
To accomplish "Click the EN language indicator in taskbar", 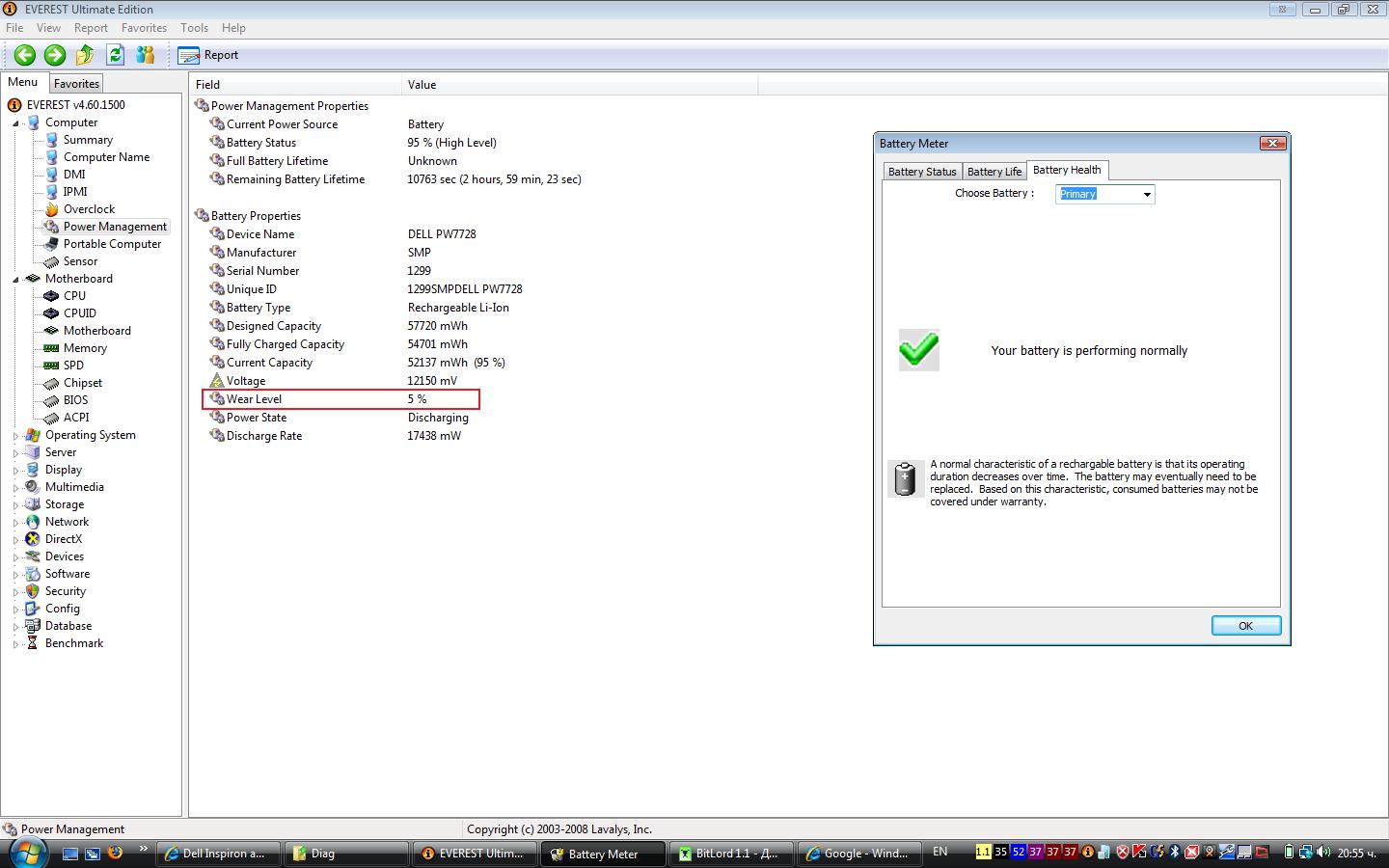I will tap(940, 853).
